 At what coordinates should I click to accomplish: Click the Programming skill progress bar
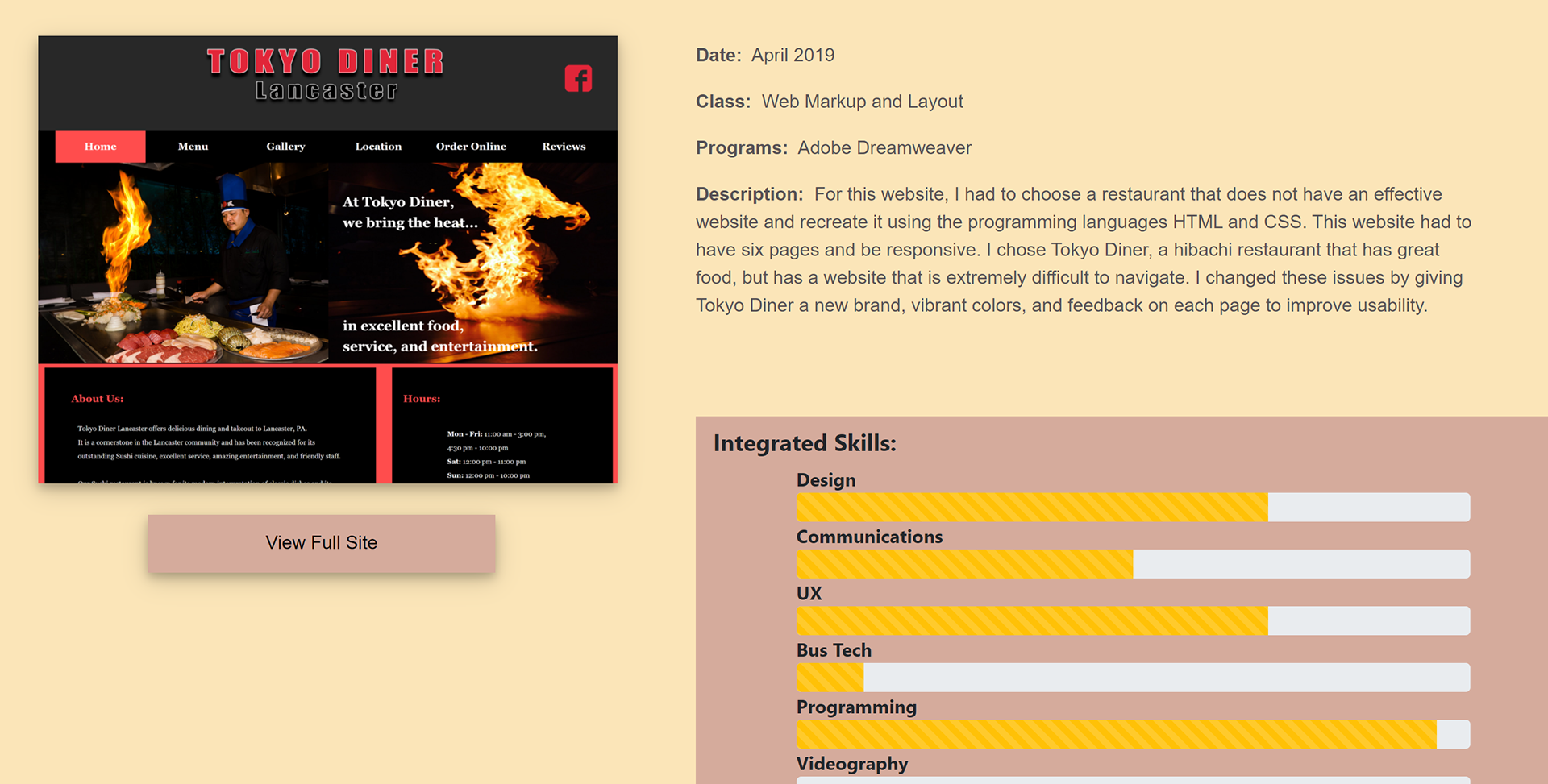pos(1133,734)
